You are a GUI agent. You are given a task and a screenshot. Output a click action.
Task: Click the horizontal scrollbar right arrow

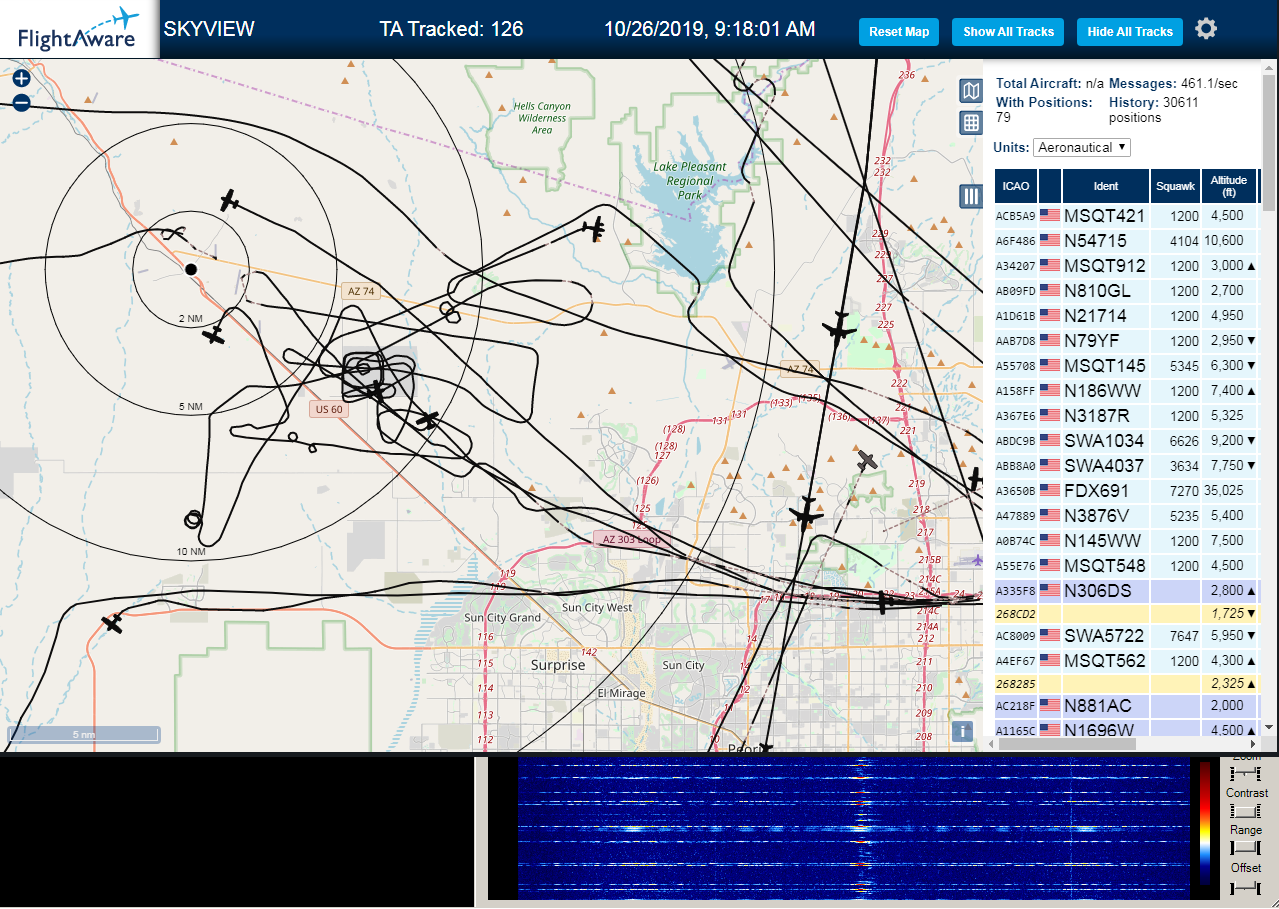click(1254, 744)
